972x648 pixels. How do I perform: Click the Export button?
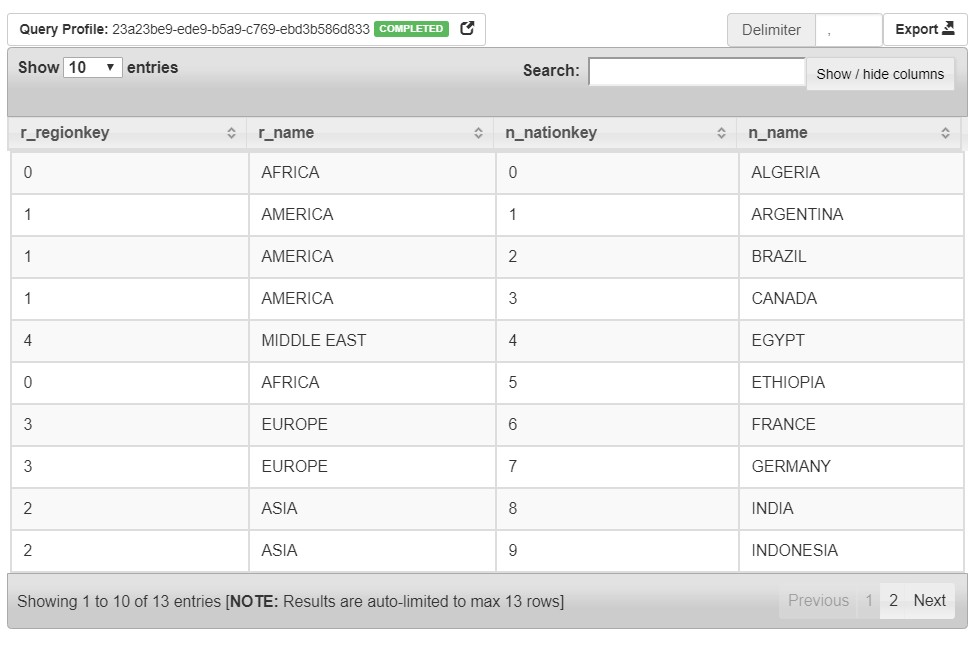pos(925,29)
